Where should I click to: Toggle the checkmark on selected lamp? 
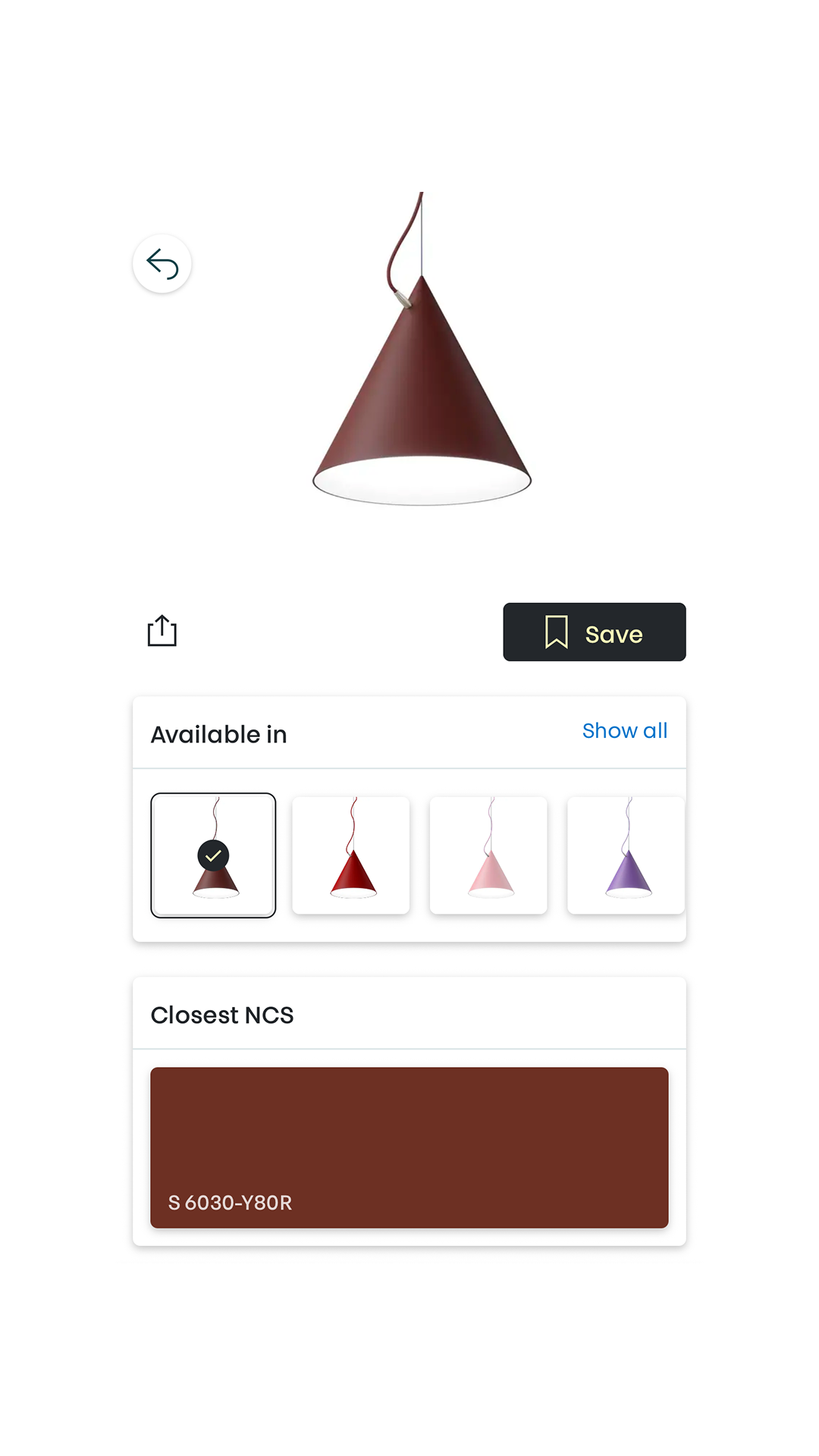coord(213,855)
